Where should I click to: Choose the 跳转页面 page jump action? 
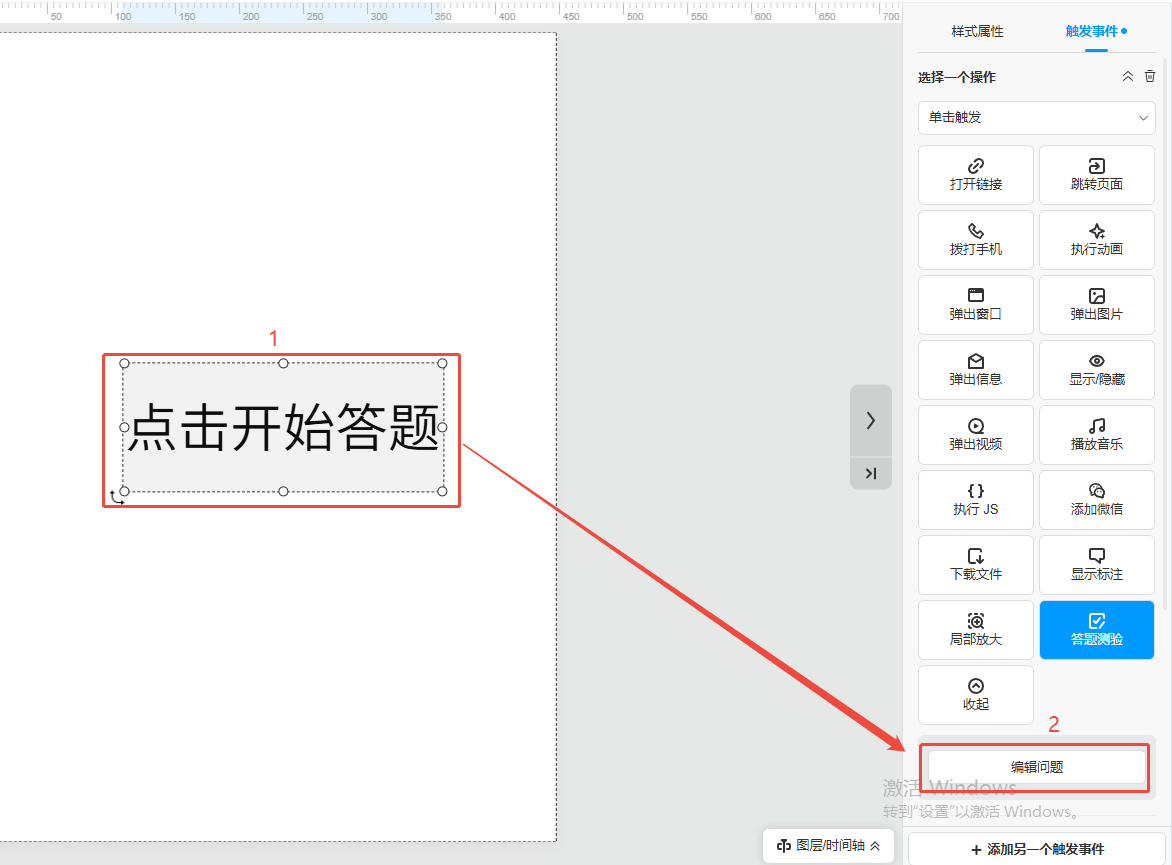pyautogui.click(x=1096, y=174)
